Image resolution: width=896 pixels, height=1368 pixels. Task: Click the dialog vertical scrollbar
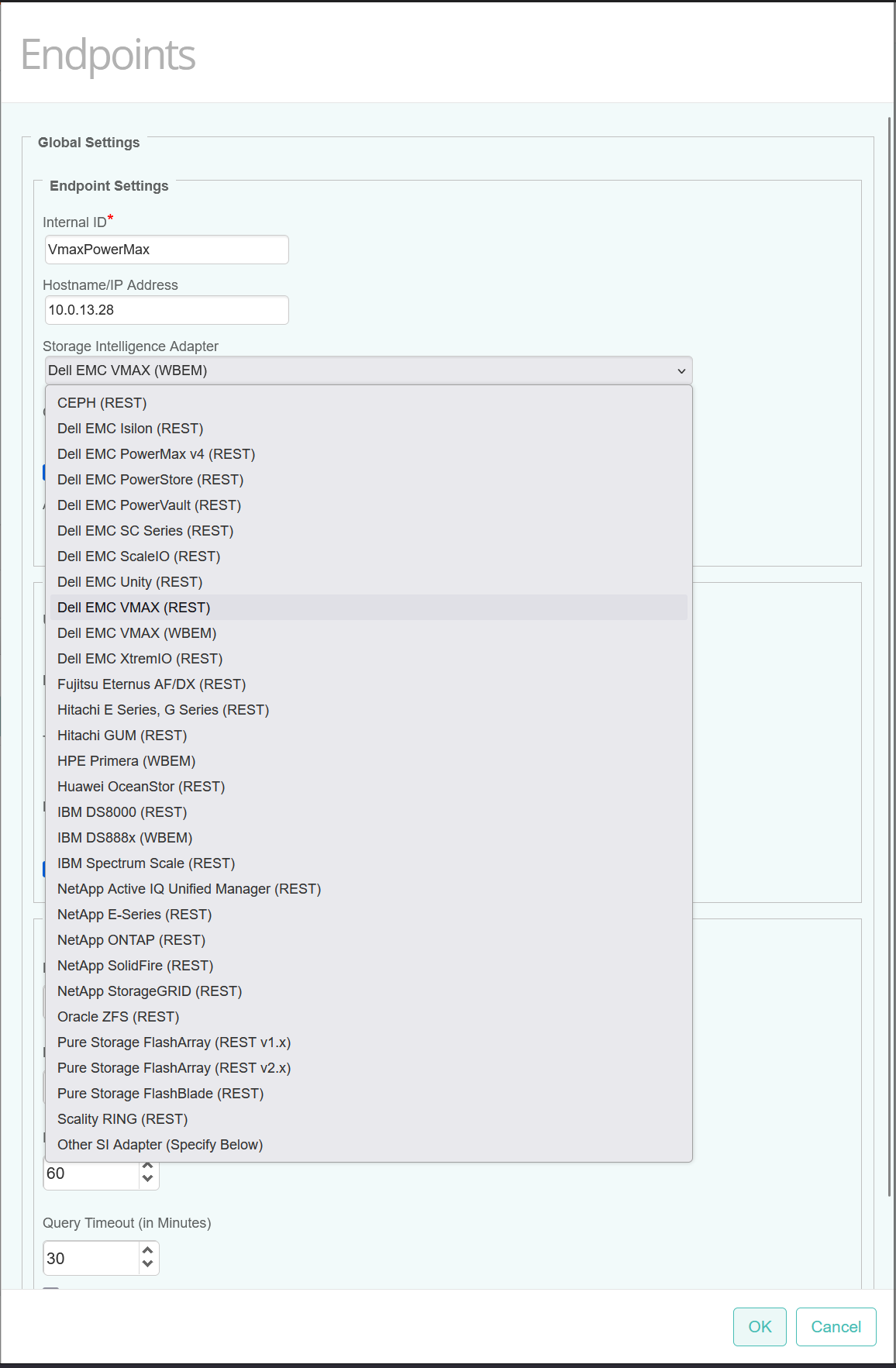(x=890, y=657)
